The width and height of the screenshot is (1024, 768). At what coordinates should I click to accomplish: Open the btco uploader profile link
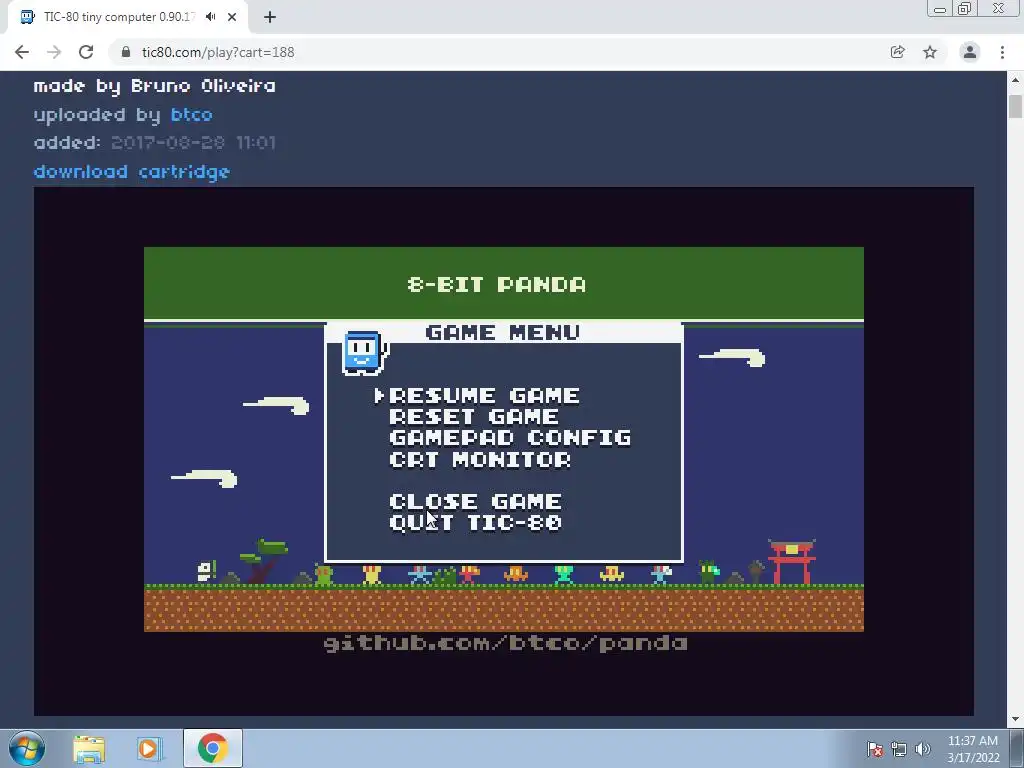[191, 115]
